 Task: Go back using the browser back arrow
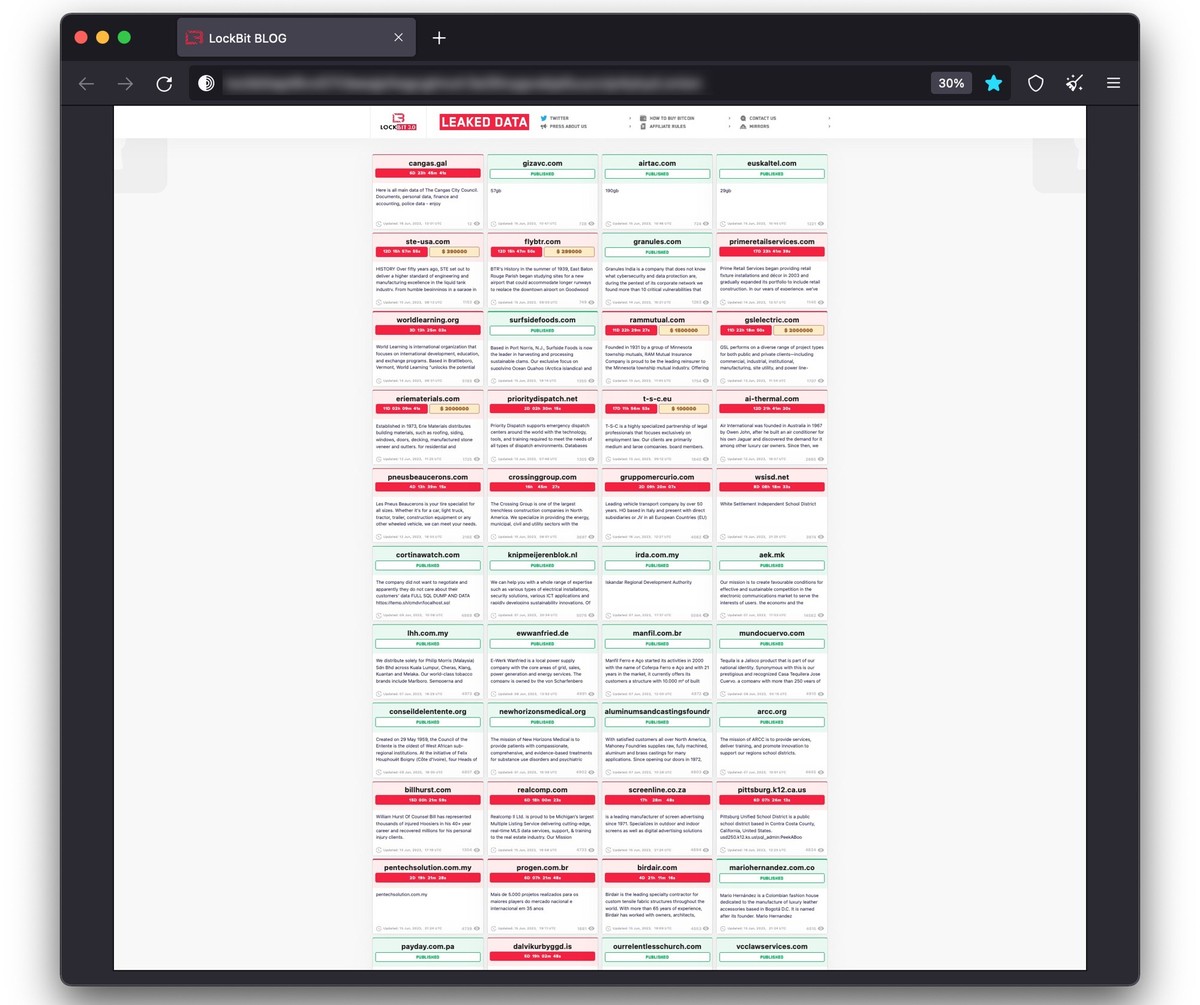tap(86, 84)
